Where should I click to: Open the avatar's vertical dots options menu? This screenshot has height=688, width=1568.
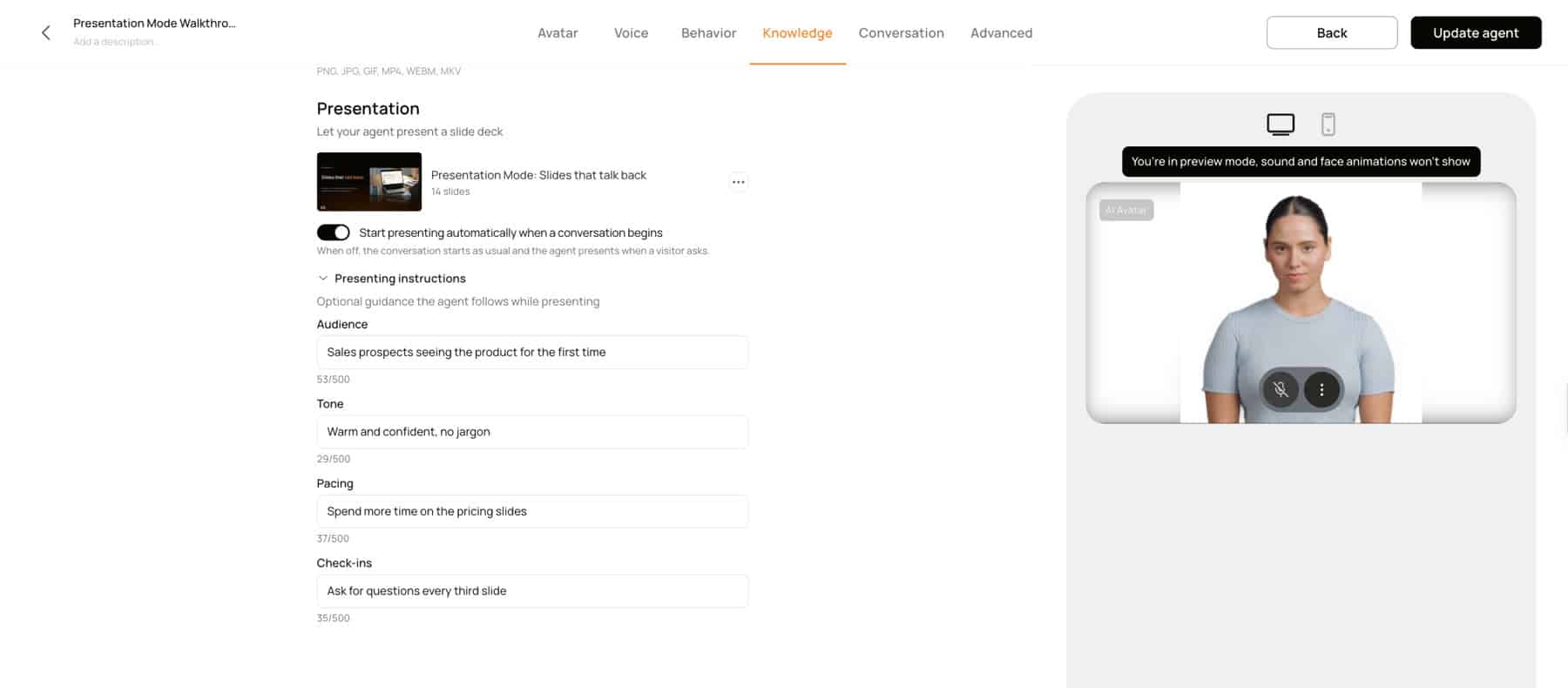pos(1321,389)
